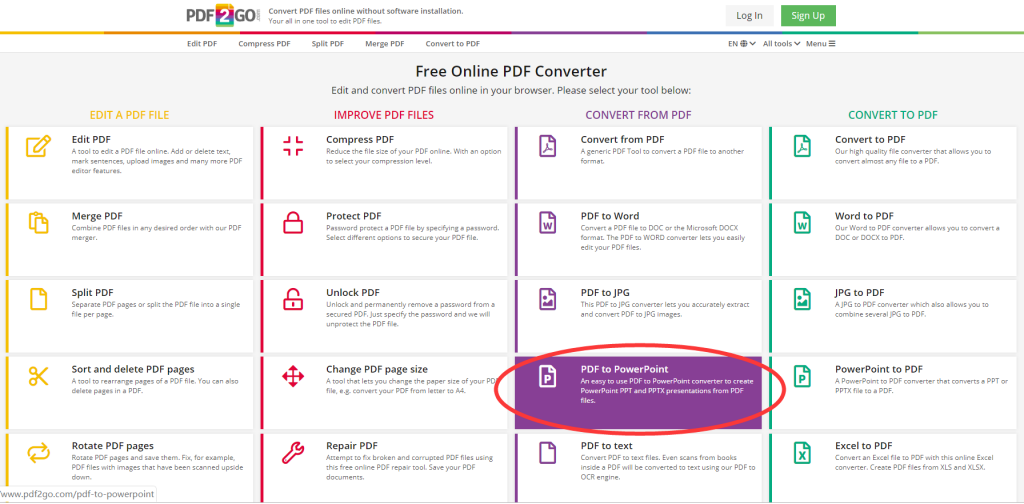Open the highlighted PDF to PowerPoint title

(x=624, y=369)
